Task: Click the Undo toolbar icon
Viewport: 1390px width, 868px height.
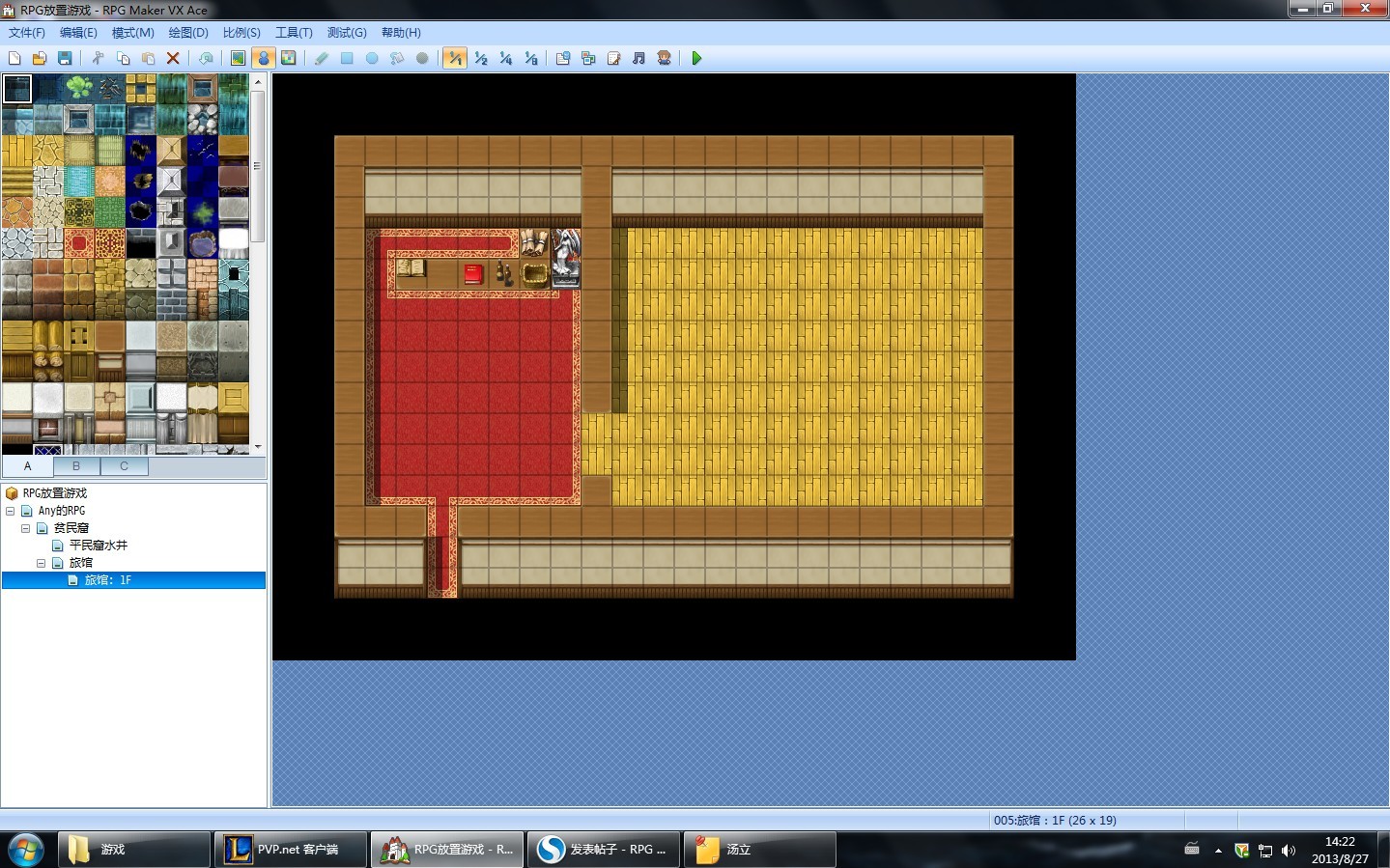Action: [206, 59]
